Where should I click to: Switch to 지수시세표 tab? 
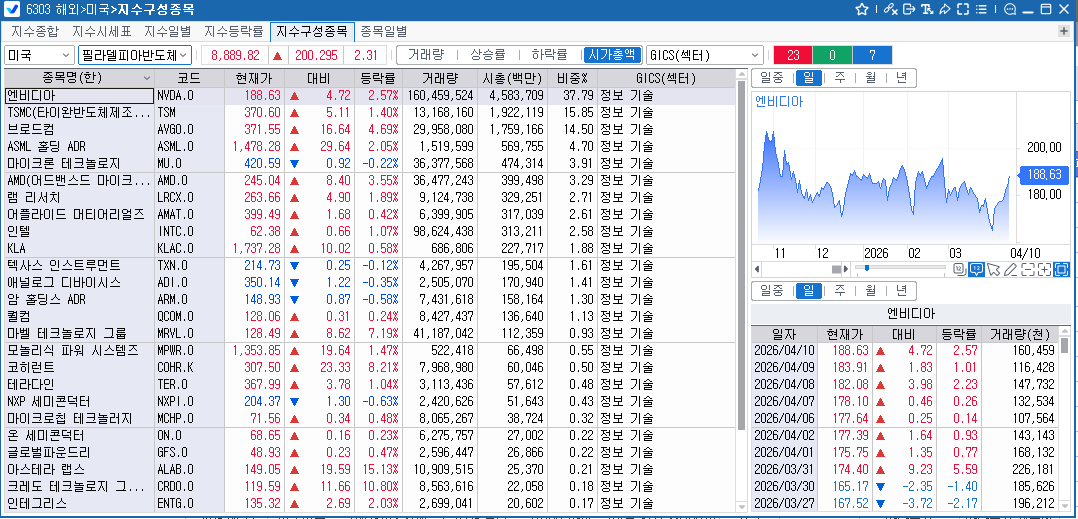point(101,31)
